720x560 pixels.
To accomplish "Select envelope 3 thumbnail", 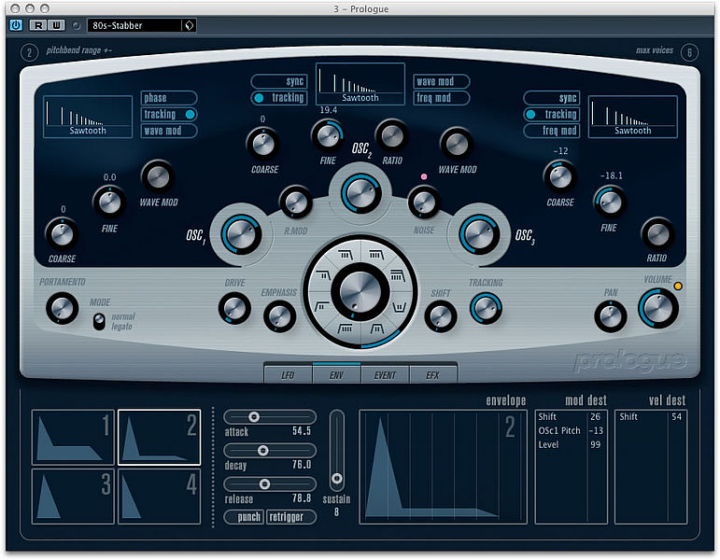I will tap(73, 496).
